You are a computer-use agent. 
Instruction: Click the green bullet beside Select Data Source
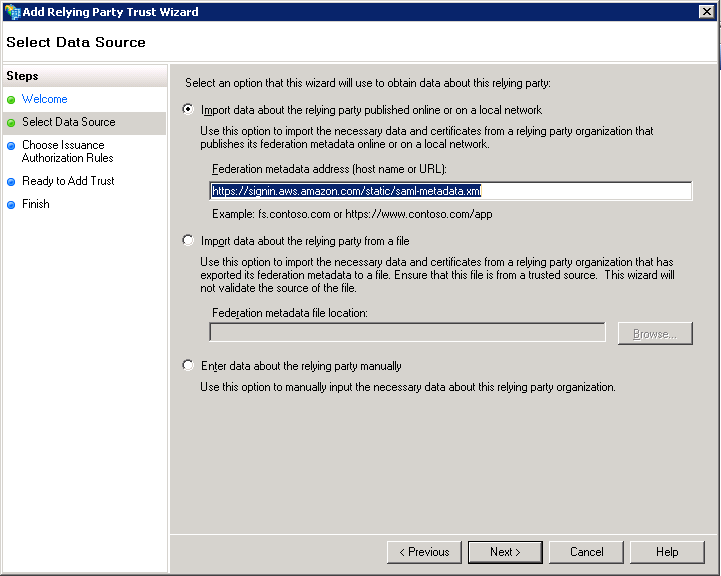click(x=11, y=123)
